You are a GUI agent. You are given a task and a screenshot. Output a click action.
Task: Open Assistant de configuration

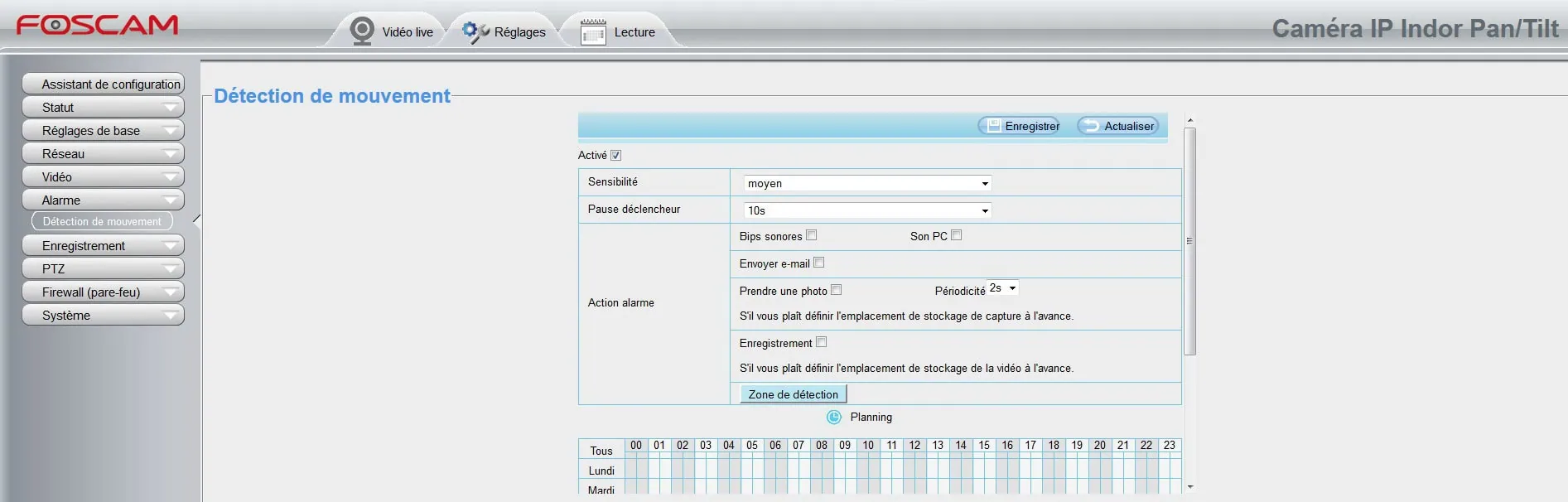(103, 84)
